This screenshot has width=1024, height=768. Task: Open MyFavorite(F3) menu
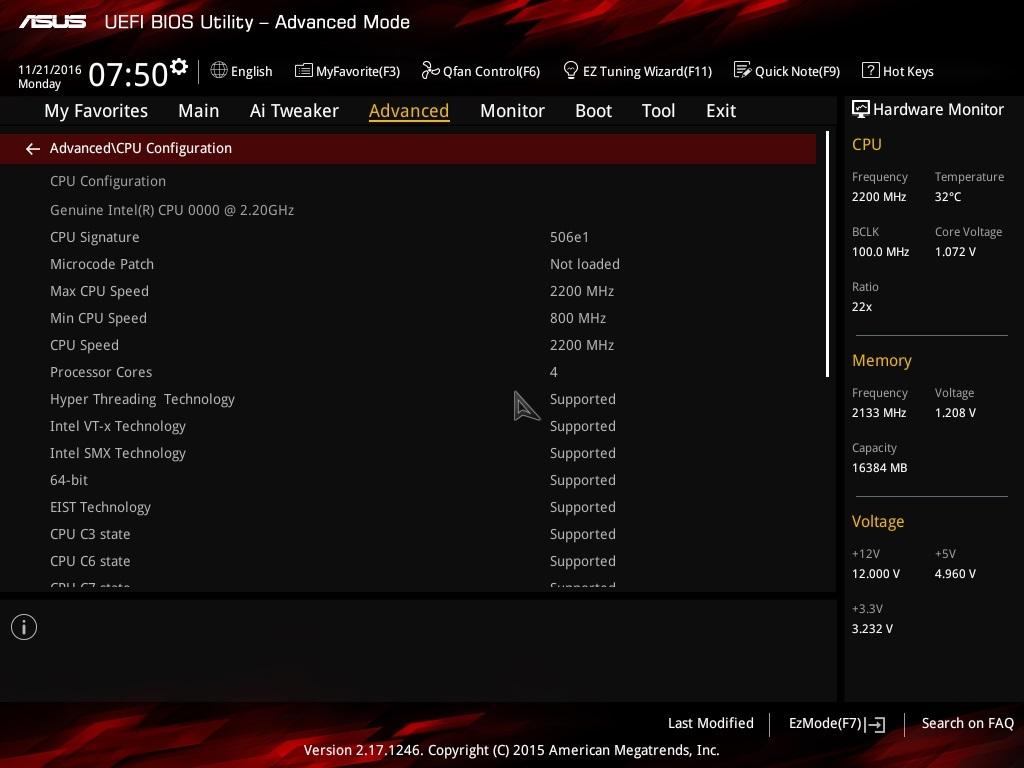click(347, 71)
